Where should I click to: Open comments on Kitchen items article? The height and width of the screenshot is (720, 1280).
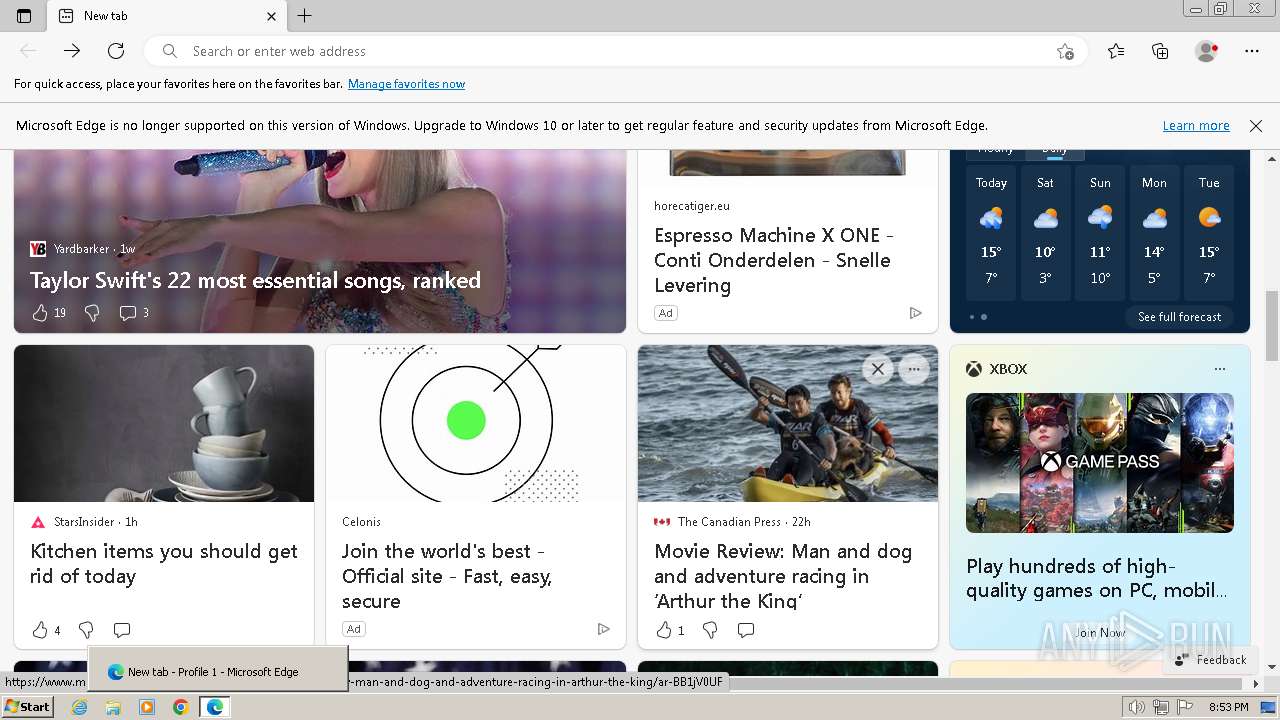[x=122, y=630]
